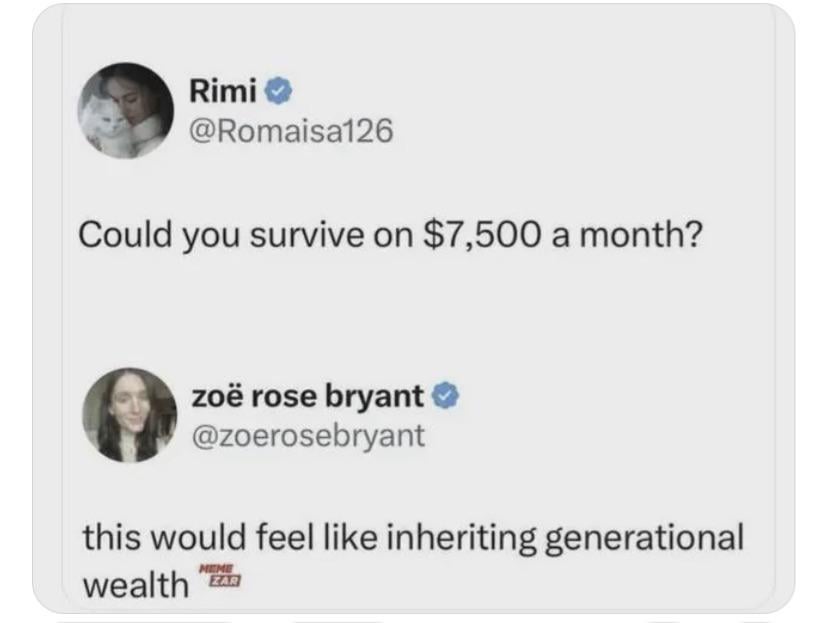Open Rimi's profile picture
823x623 pixels.
point(128,110)
